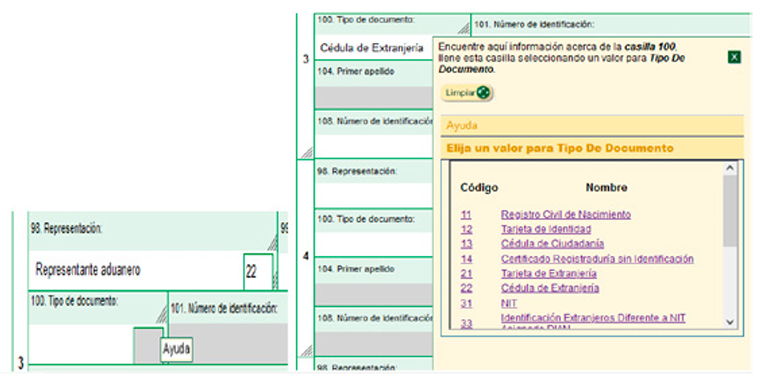Click the Representación field in section 4
Viewport: 761px width, 380px height.
tap(374, 195)
